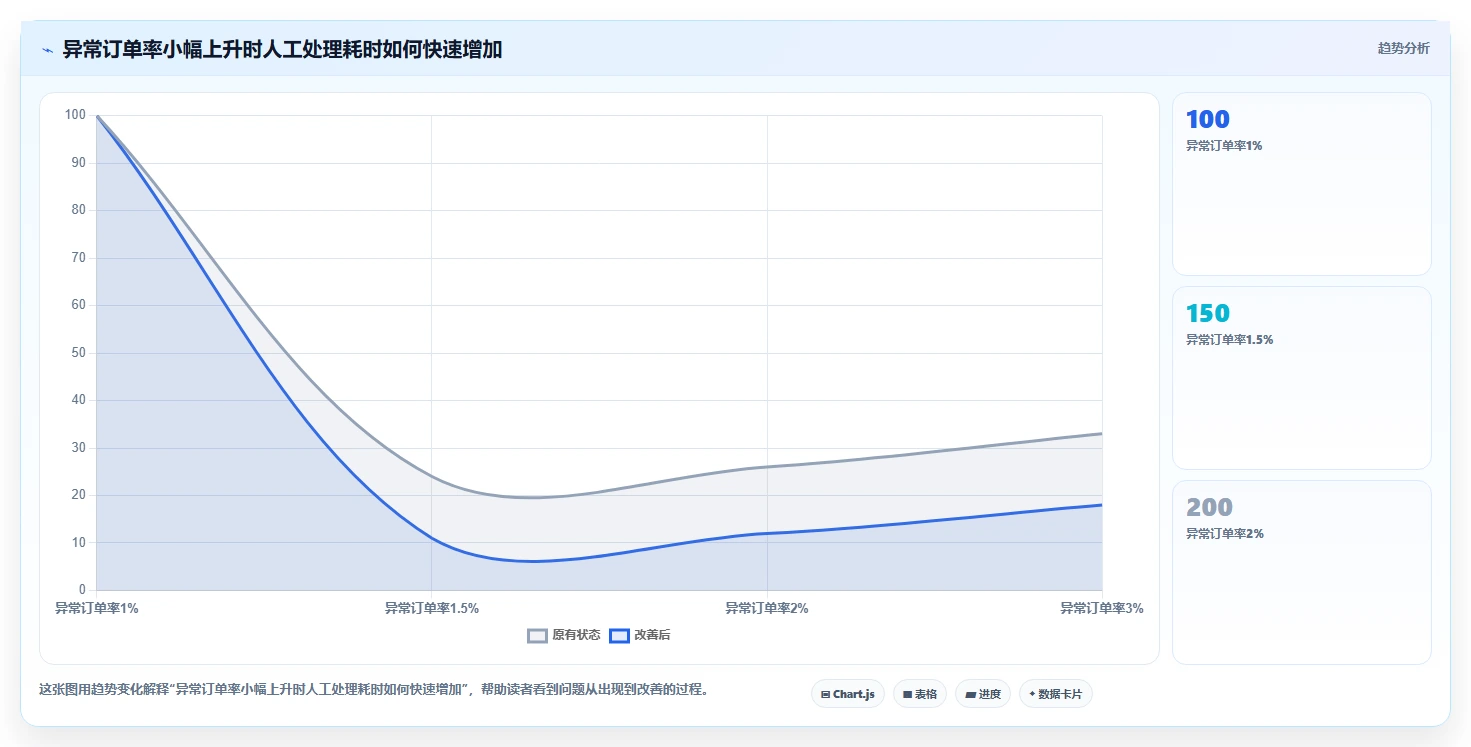Click y-axis tick label 100

76,115
